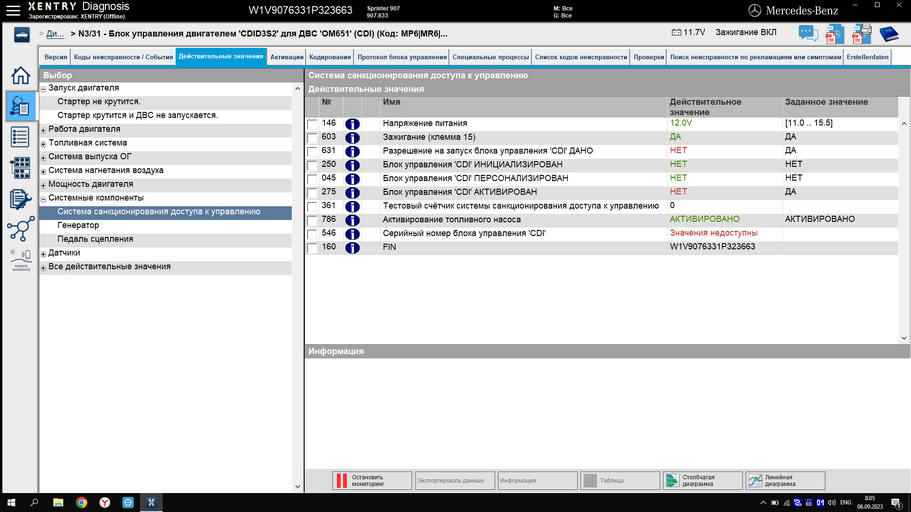Tick the checkbox for row 146
911x512 pixels.
[x=312, y=124]
